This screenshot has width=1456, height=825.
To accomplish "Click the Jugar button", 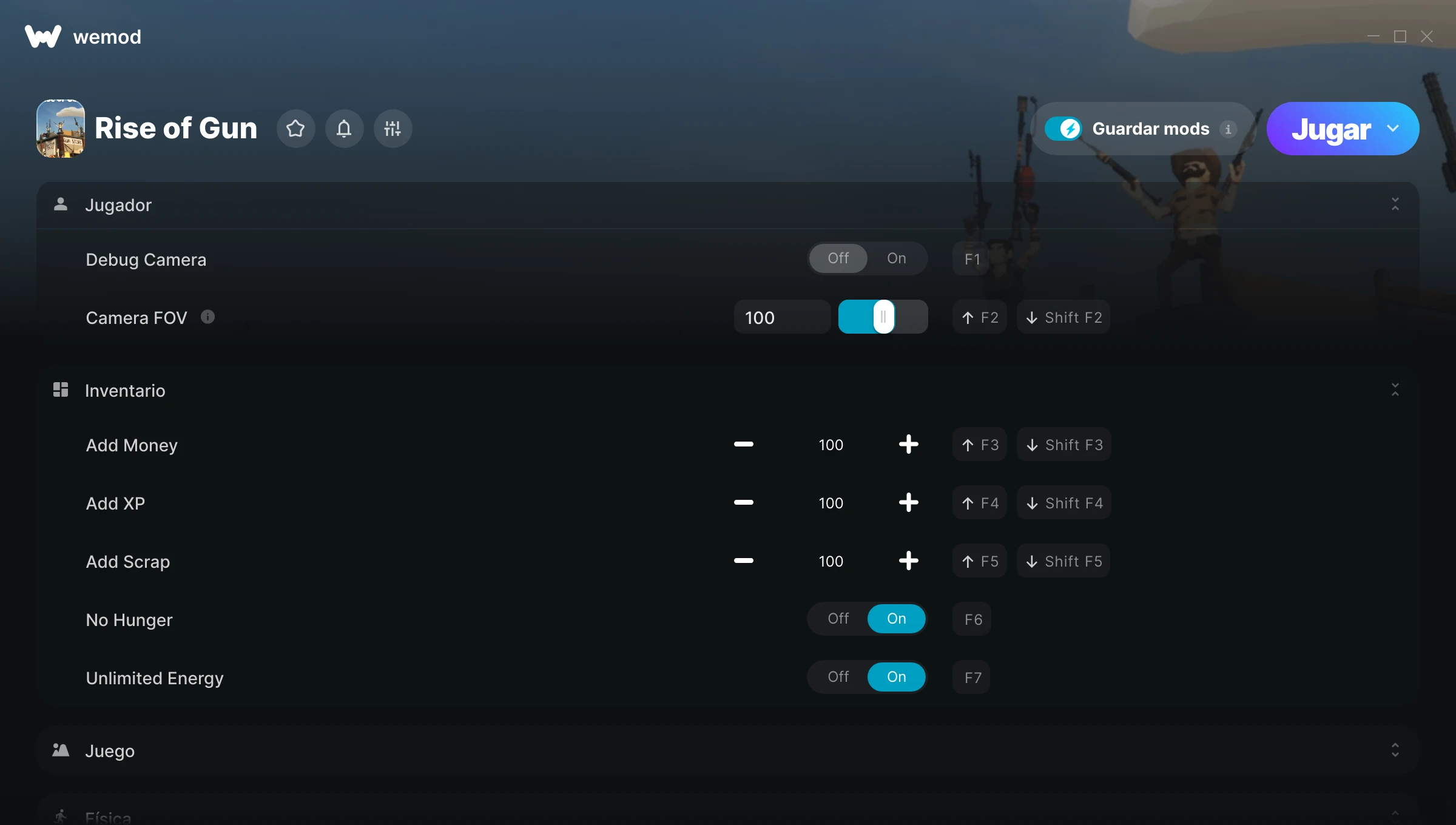I will (x=1331, y=129).
